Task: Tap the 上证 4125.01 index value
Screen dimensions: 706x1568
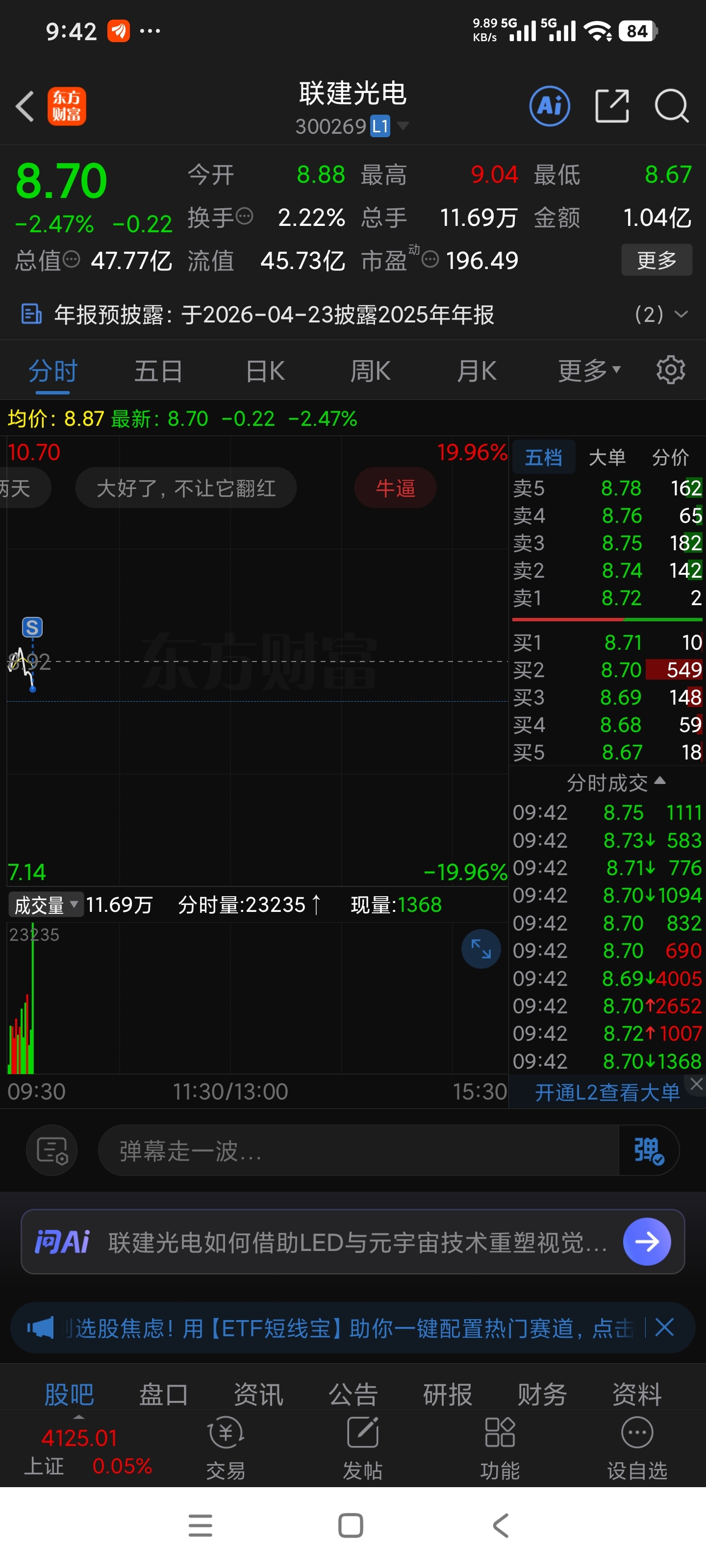Action: pos(79,1438)
